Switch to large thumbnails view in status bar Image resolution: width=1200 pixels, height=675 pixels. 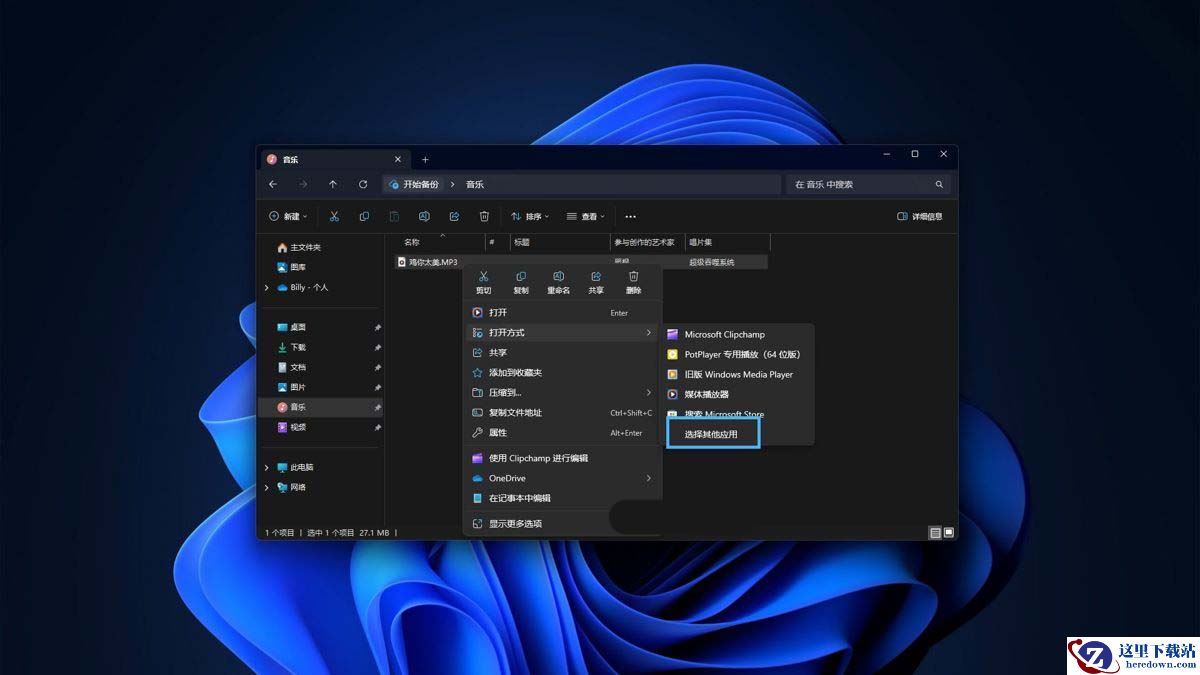(x=949, y=533)
